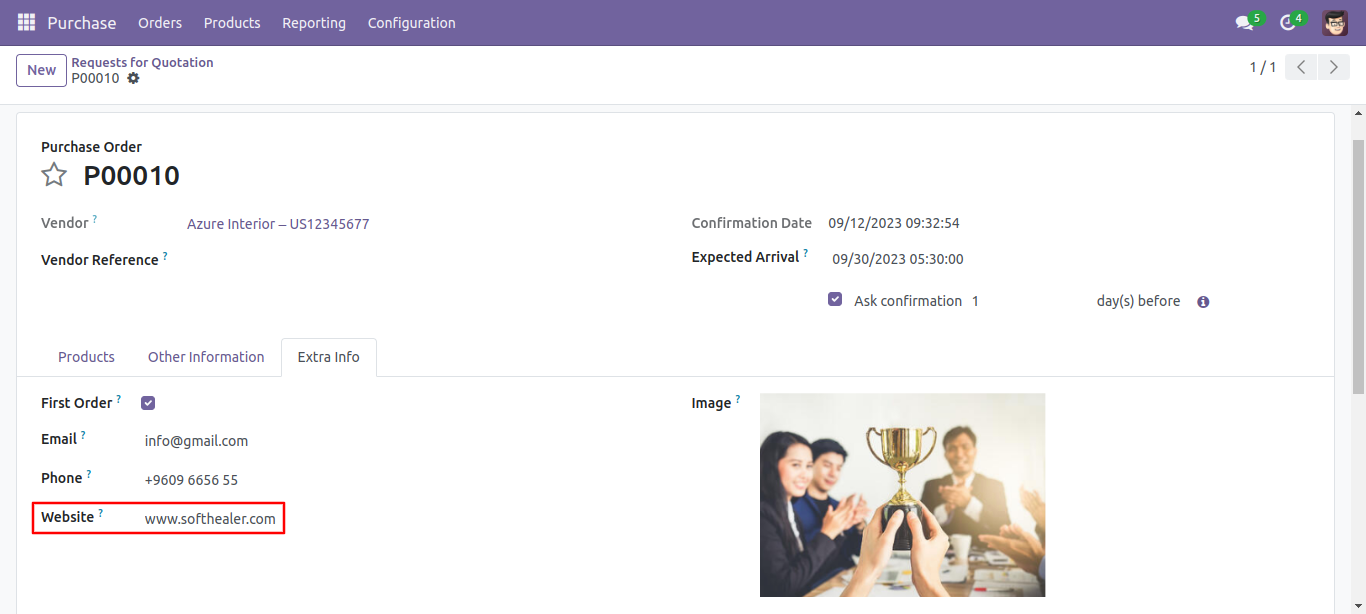Show help tooltip for Expected Arrival

coord(805,253)
